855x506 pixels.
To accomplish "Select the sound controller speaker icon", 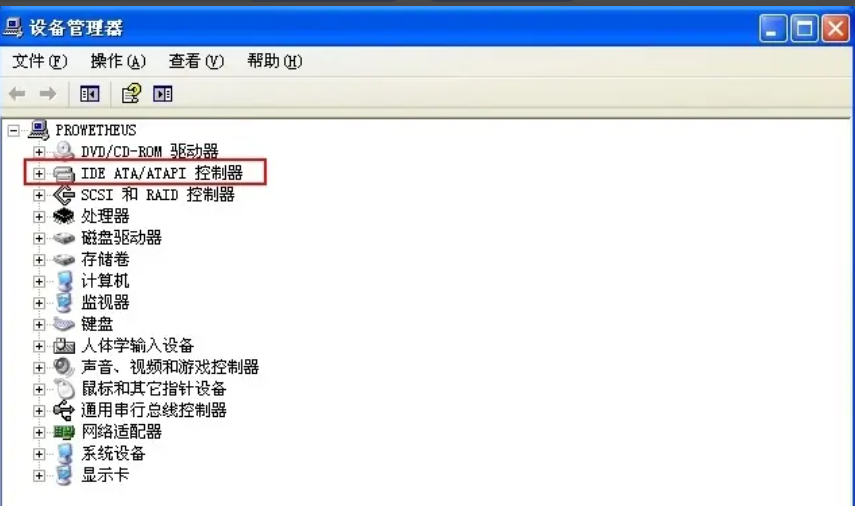I will [x=64, y=367].
